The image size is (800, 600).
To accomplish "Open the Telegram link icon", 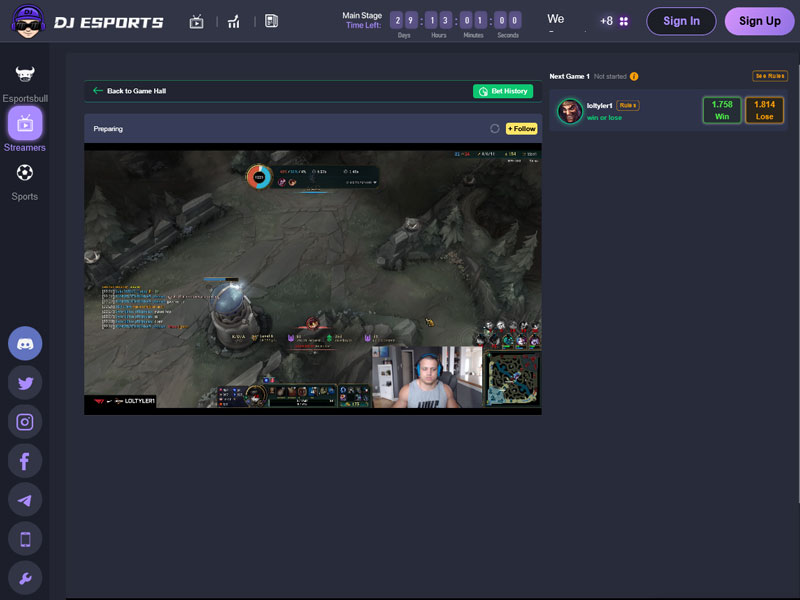I will click(x=25, y=500).
